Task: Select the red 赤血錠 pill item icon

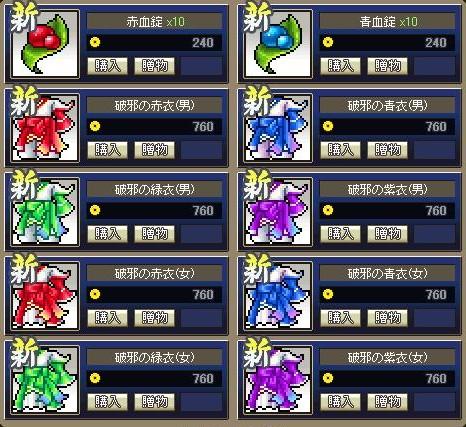Action: 45,44
